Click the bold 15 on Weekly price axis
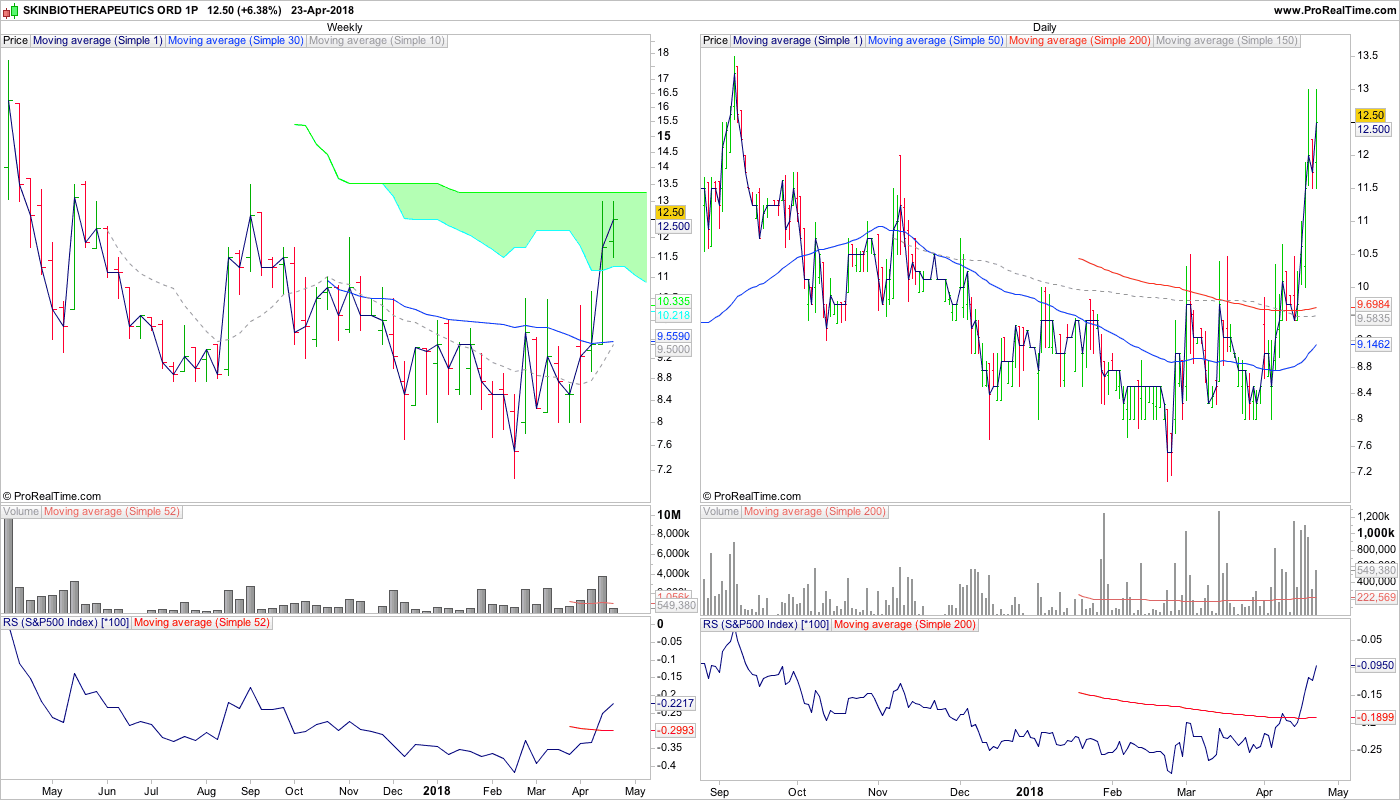 [x=663, y=136]
